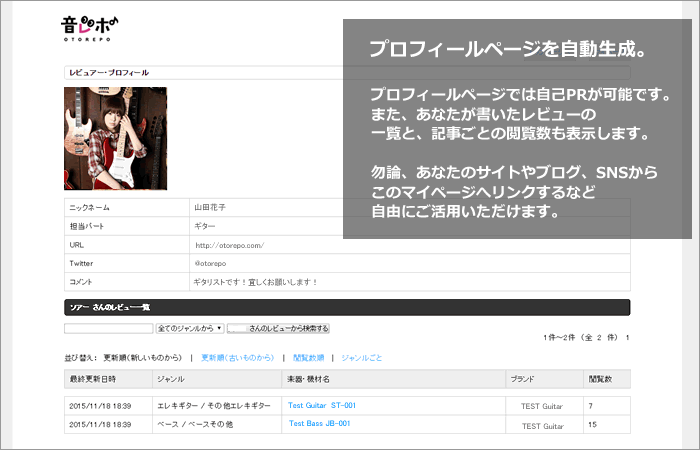Click page number 1 in pagination
Viewport: 700px width, 450px height.
click(x=627, y=338)
